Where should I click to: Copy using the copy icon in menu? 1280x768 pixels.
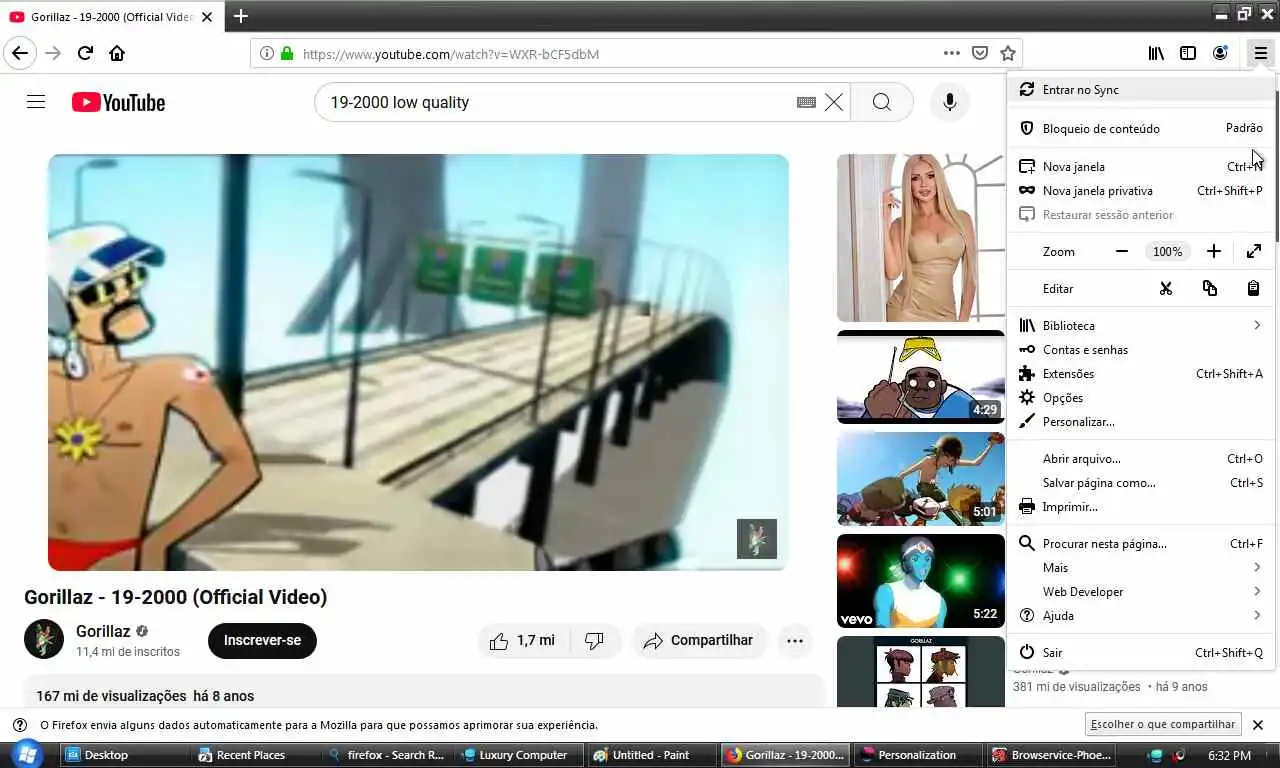(1209, 288)
